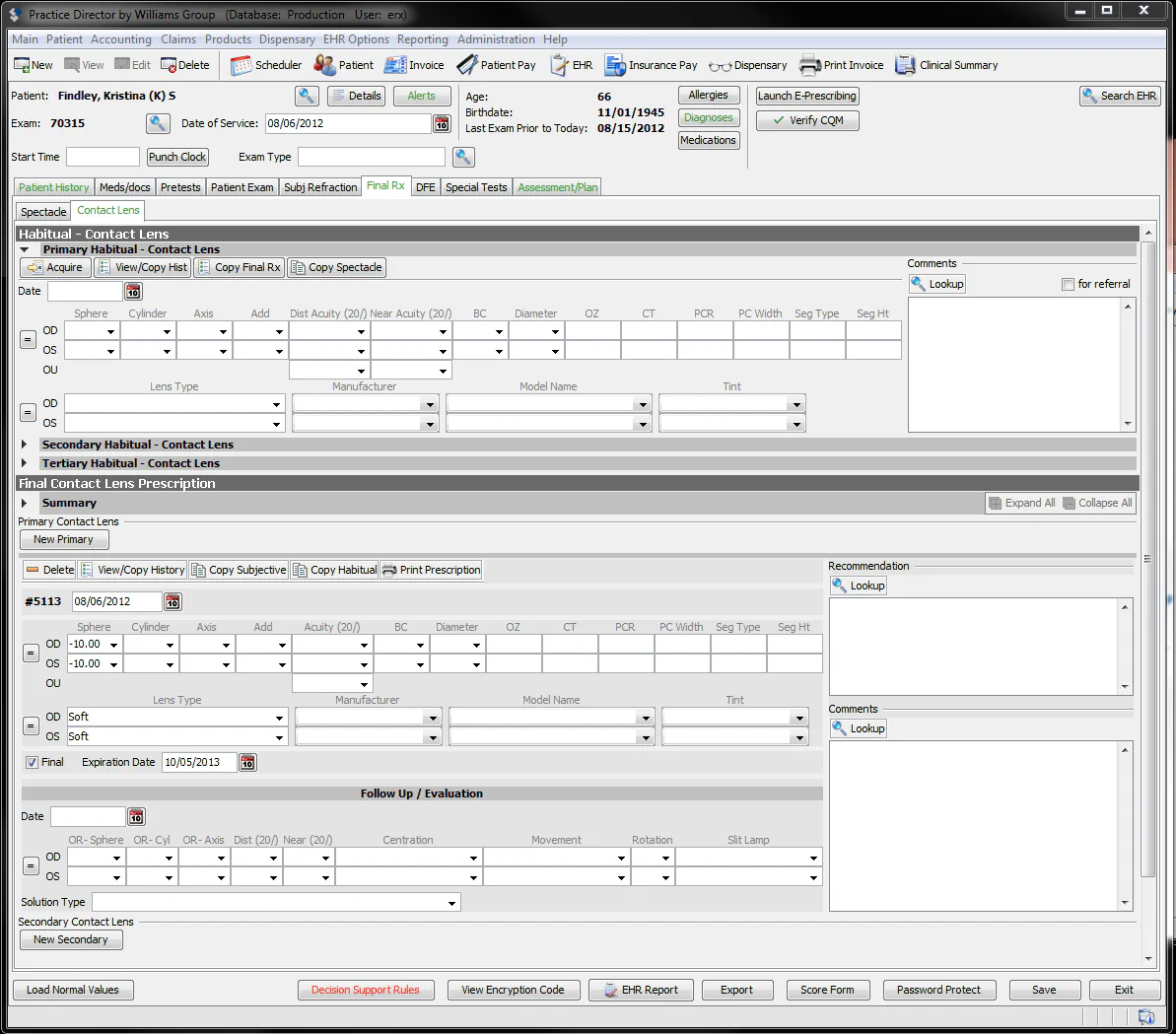
Task: Click main exam panel vertical scrollbar
Action: point(1148,559)
